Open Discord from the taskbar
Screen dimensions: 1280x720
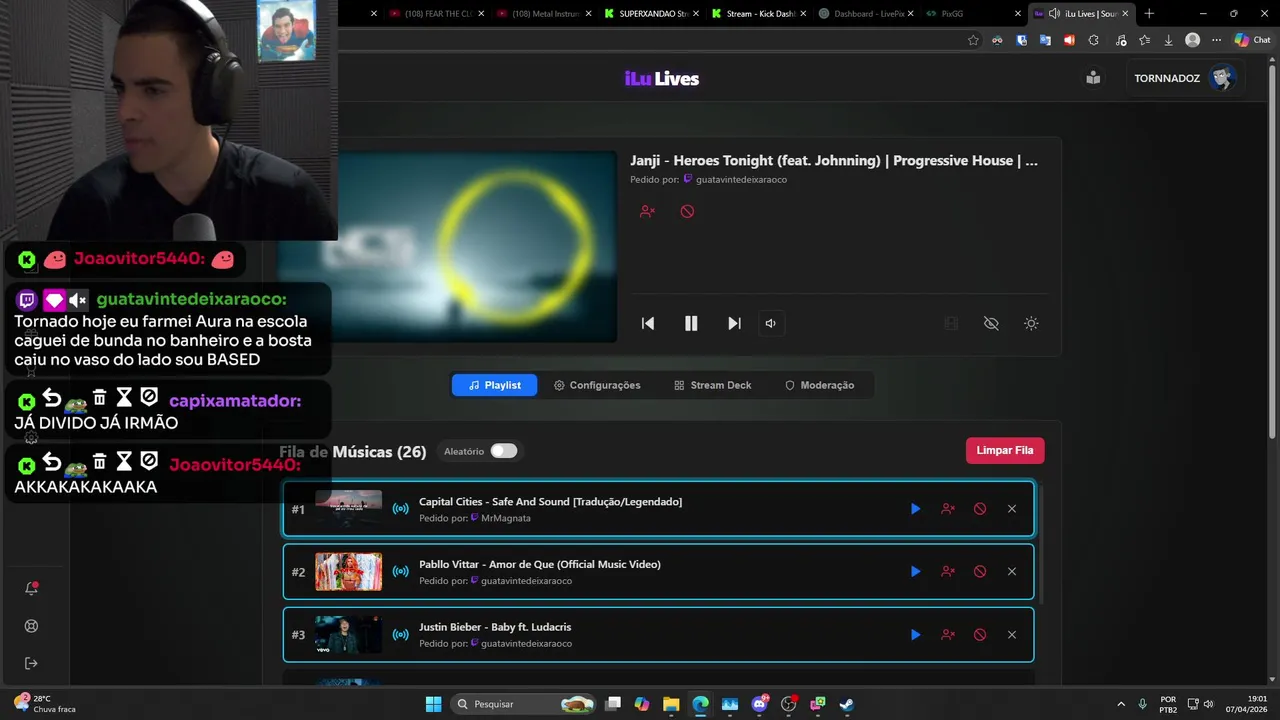coord(759,704)
